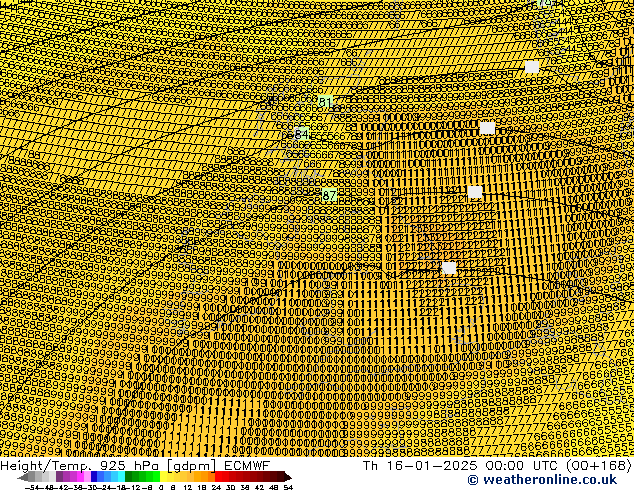This screenshot has width=634, height=490.
Task: Click the highlighted contour label 81
Action: click(325, 102)
